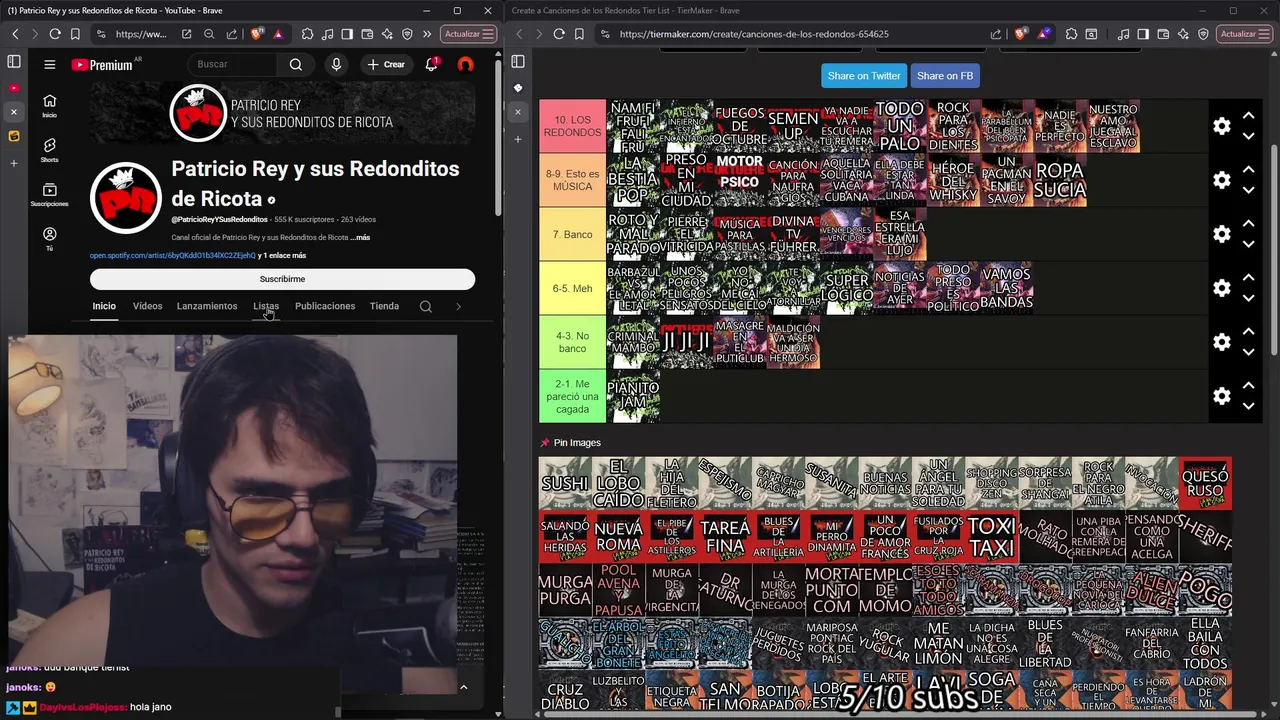The height and width of the screenshot is (720, 1280).
Task: Search within the channel using tab magnifier
Action: (x=426, y=306)
